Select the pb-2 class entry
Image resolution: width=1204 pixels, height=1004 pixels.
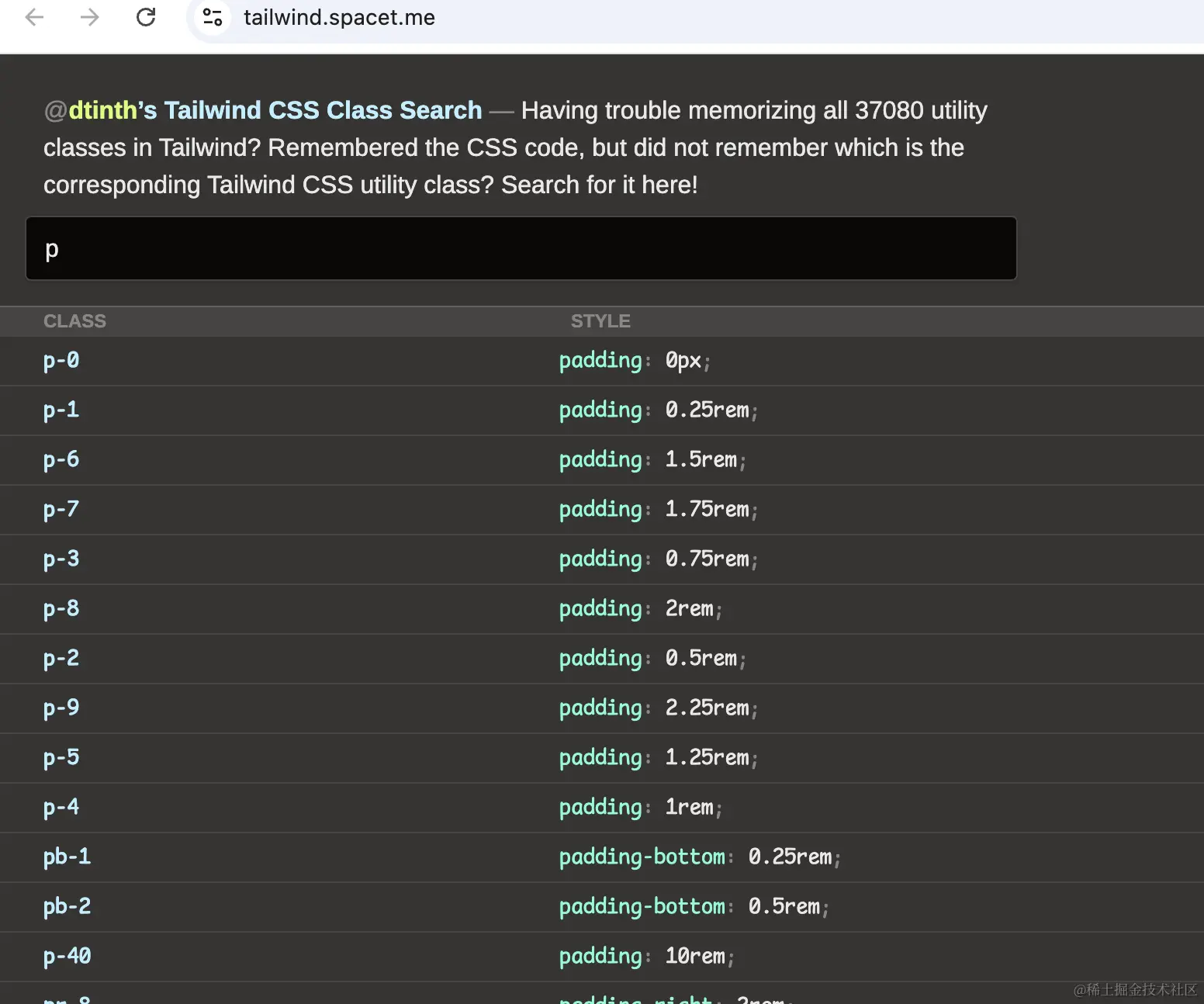(x=67, y=906)
